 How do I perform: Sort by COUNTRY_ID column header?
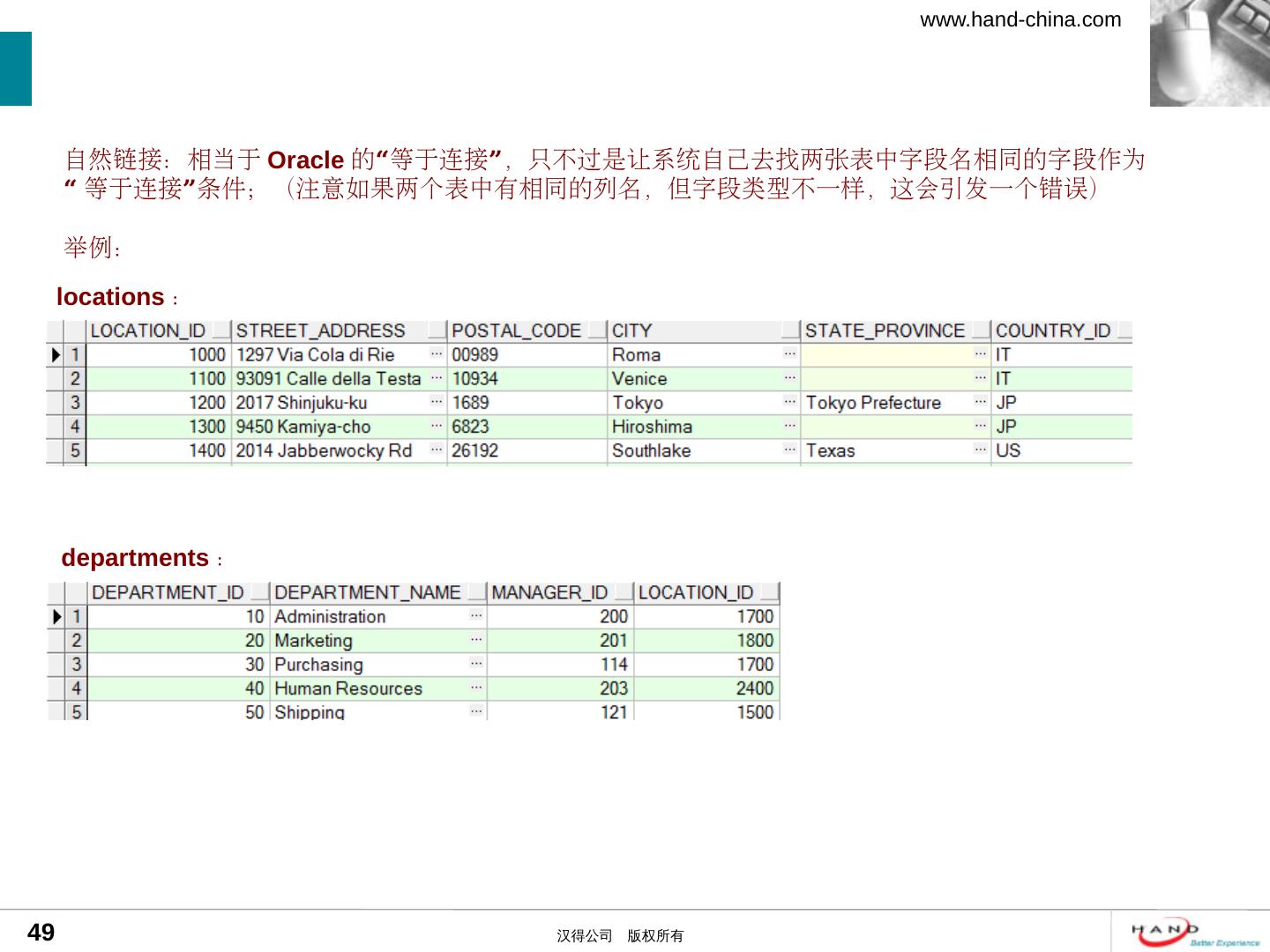[1062, 331]
